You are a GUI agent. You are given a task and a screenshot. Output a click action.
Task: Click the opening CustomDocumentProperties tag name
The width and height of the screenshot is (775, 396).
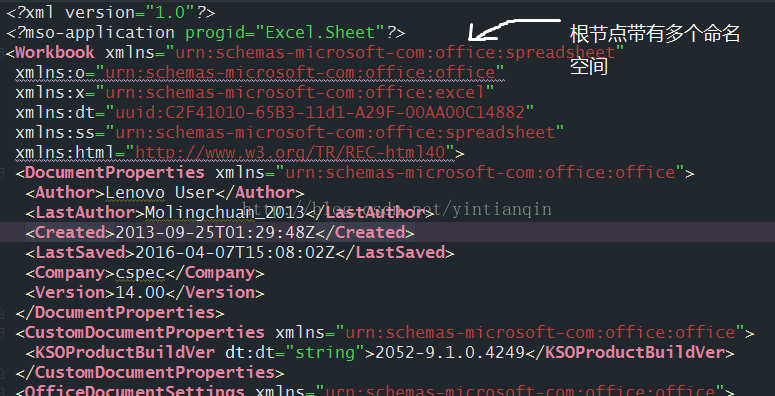[145, 333]
